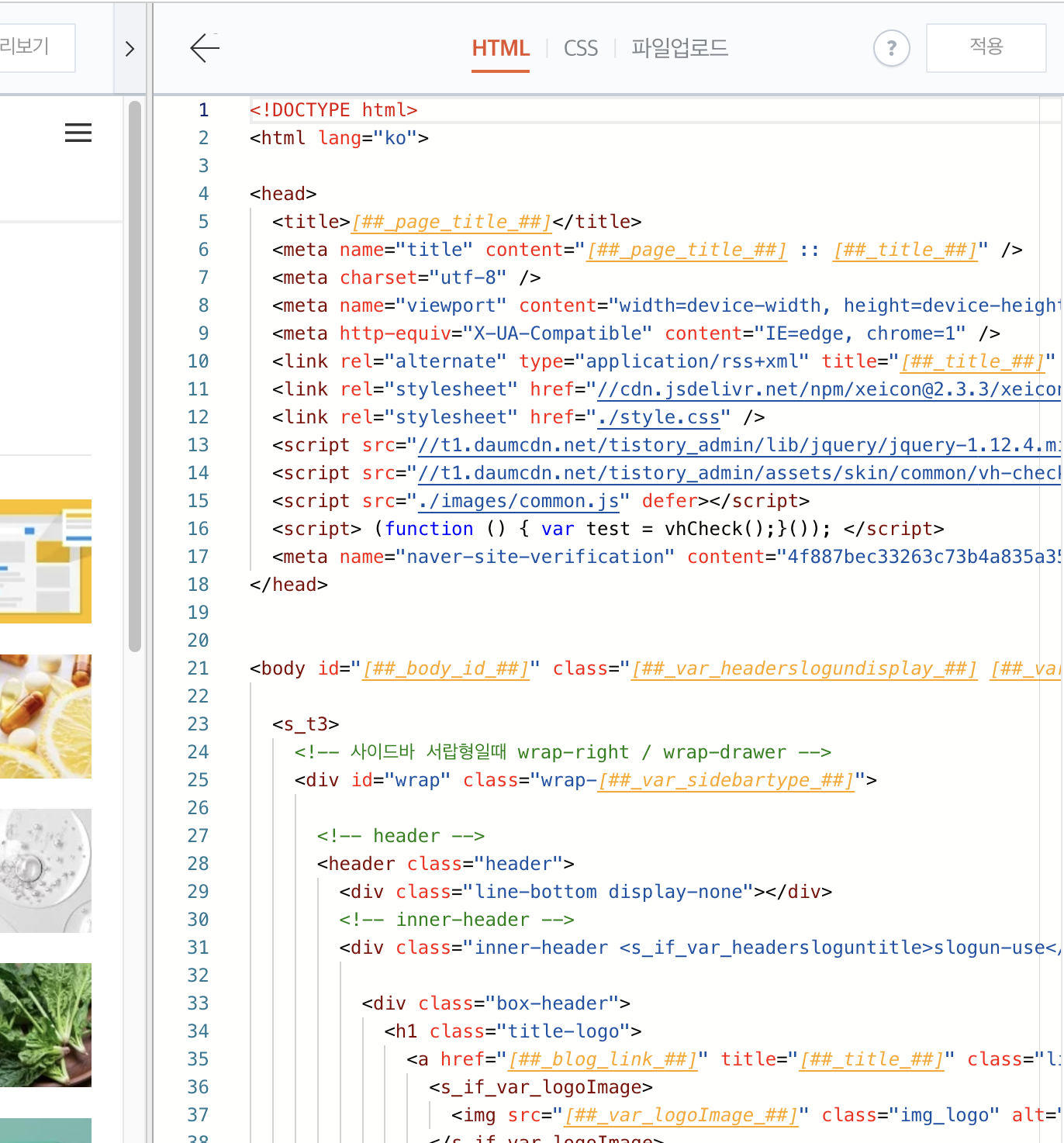1064x1143 pixels.
Task: Click the <!-- header --> comment
Action: (x=401, y=836)
